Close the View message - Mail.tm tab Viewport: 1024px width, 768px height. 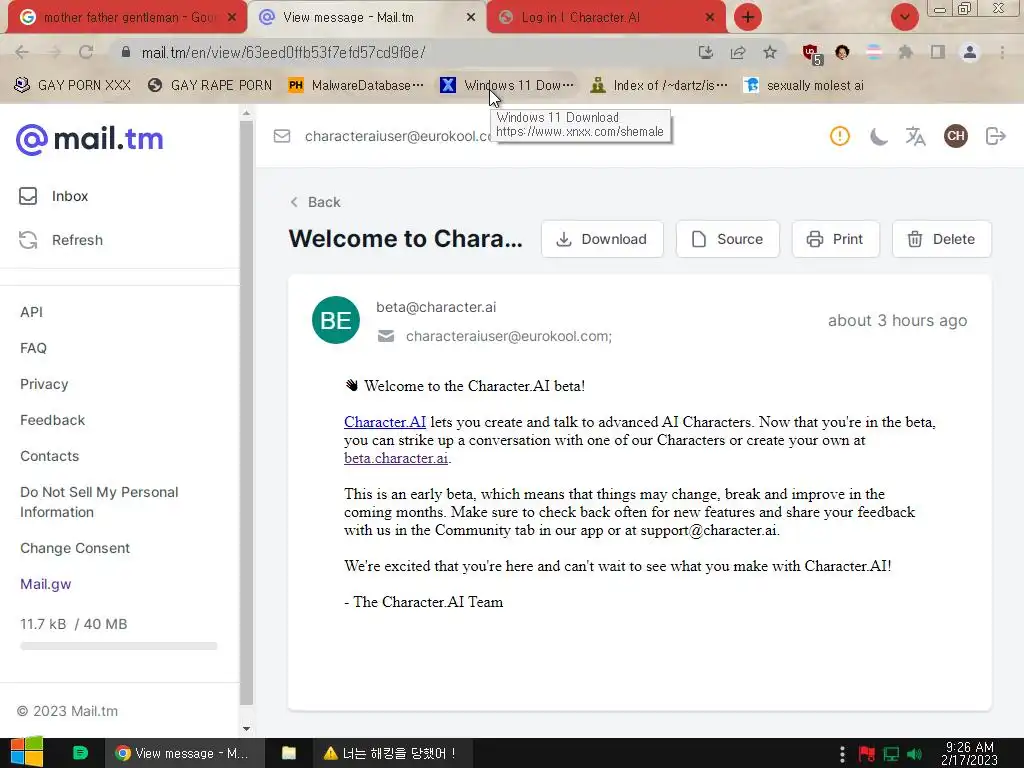tap(470, 17)
